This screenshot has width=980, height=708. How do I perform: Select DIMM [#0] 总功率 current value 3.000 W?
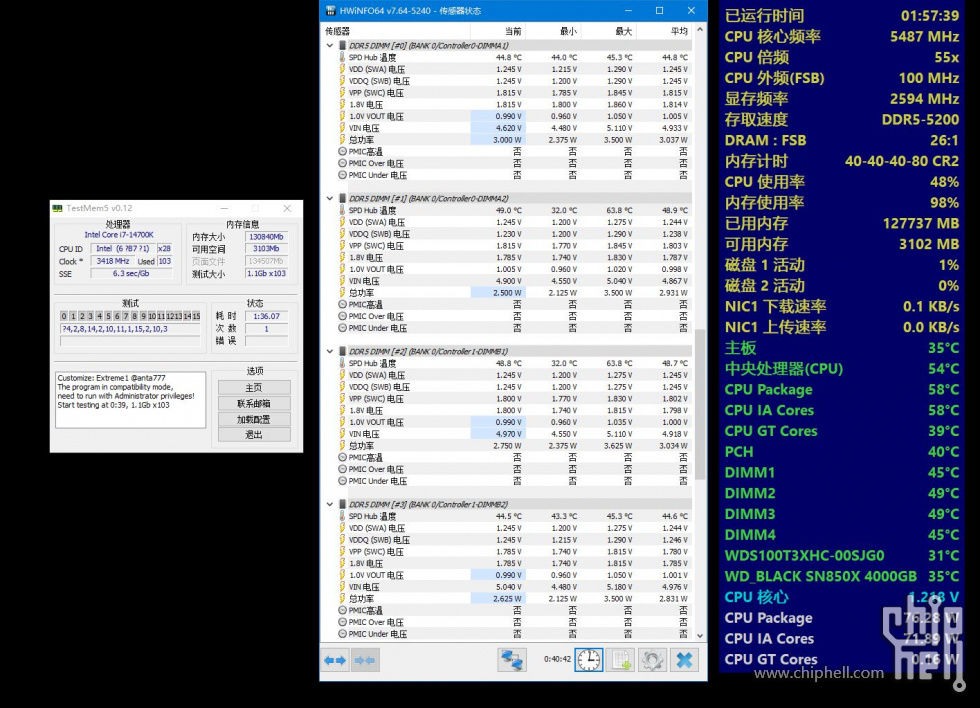[498, 140]
